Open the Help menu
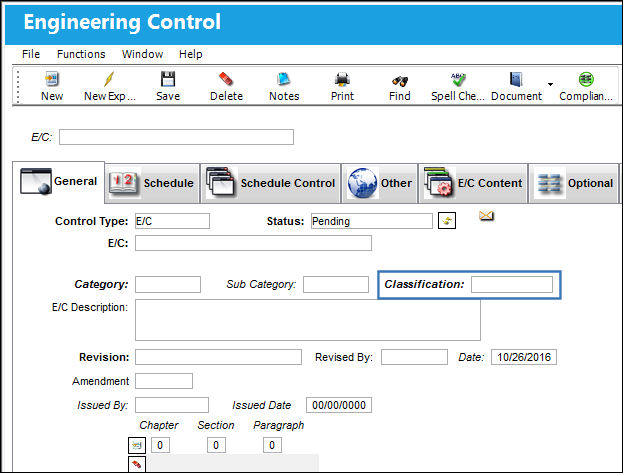 pyautogui.click(x=190, y=54)
